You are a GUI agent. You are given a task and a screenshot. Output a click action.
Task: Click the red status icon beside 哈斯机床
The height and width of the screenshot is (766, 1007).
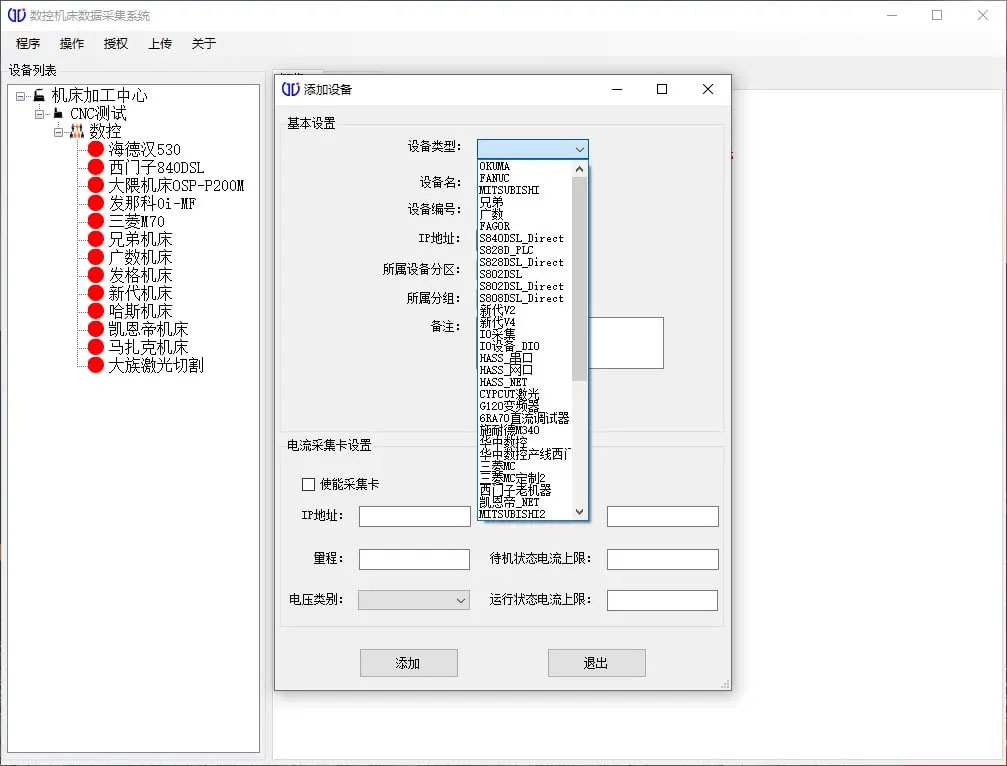click(96, 311)
